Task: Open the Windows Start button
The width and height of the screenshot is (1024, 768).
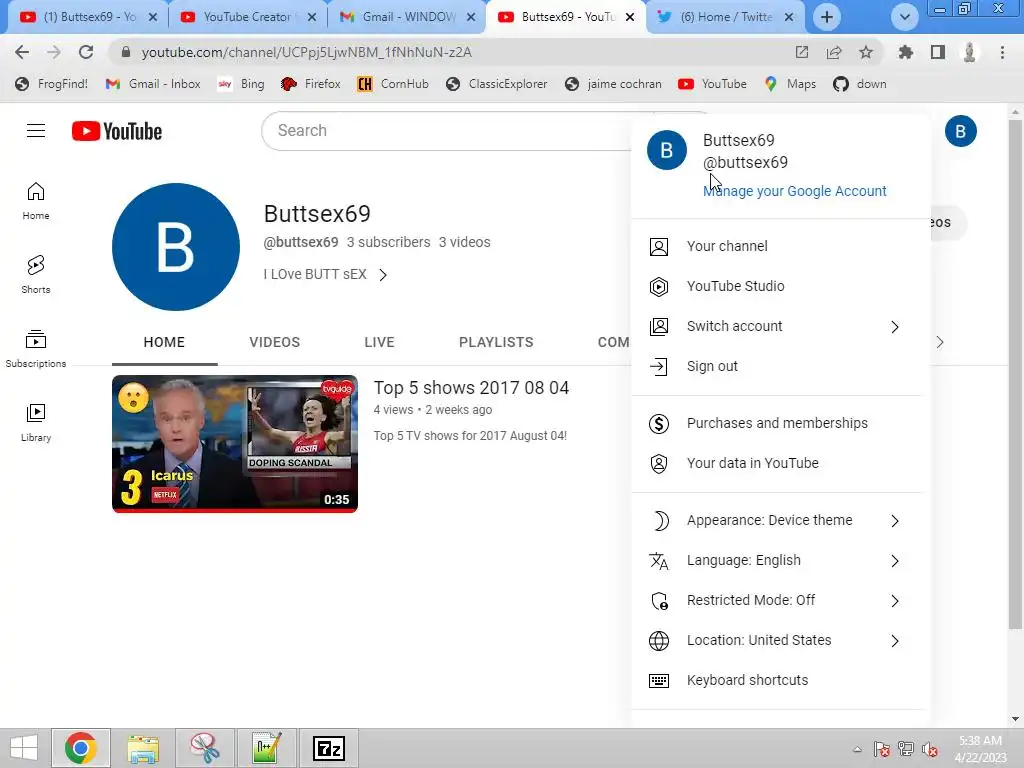Action: [24, 748]
